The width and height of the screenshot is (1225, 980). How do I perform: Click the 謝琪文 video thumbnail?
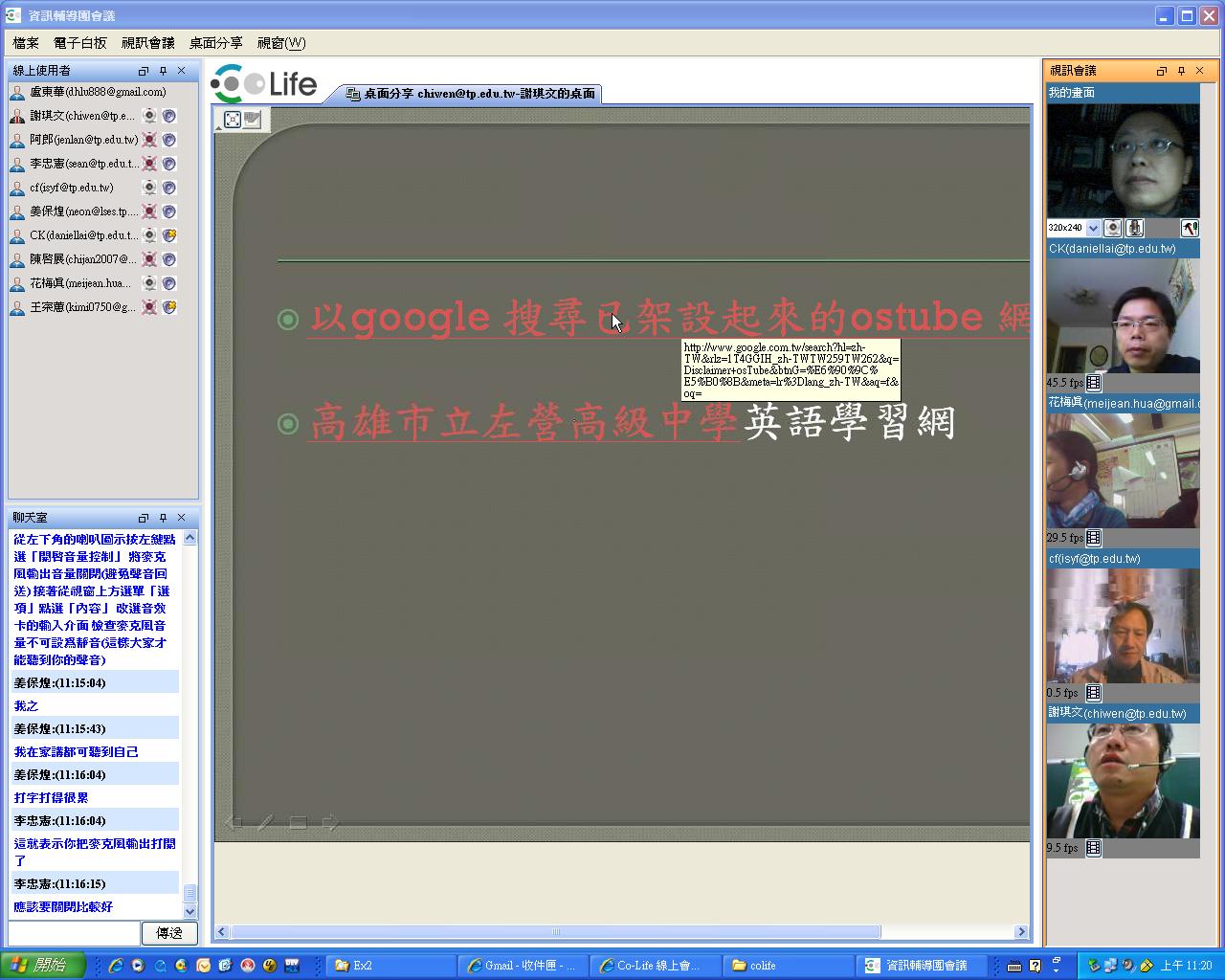pyautogui.click(x=1123, y=781)
